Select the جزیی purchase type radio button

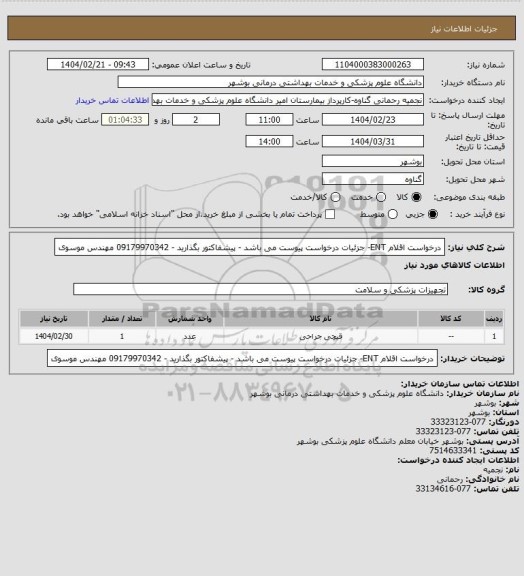pyautogui.click(x=433, y=214)
